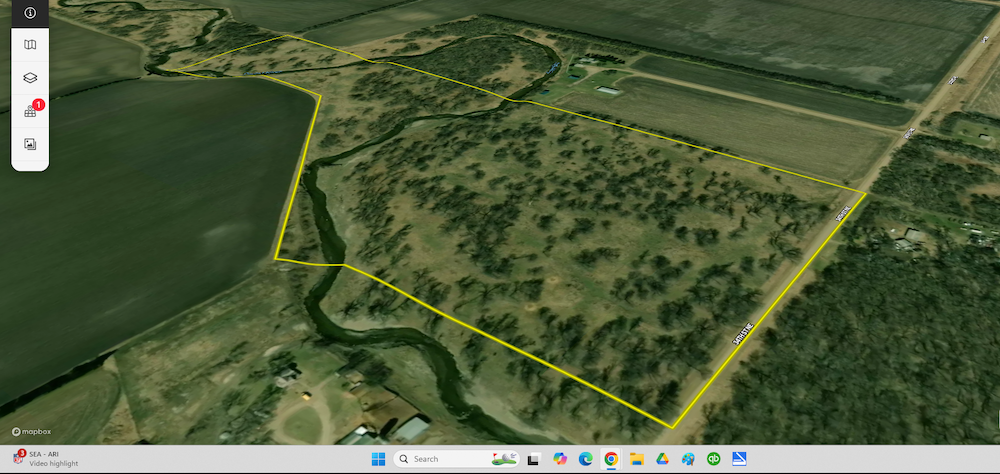Open the map layers stack icon

coord(30,78)
